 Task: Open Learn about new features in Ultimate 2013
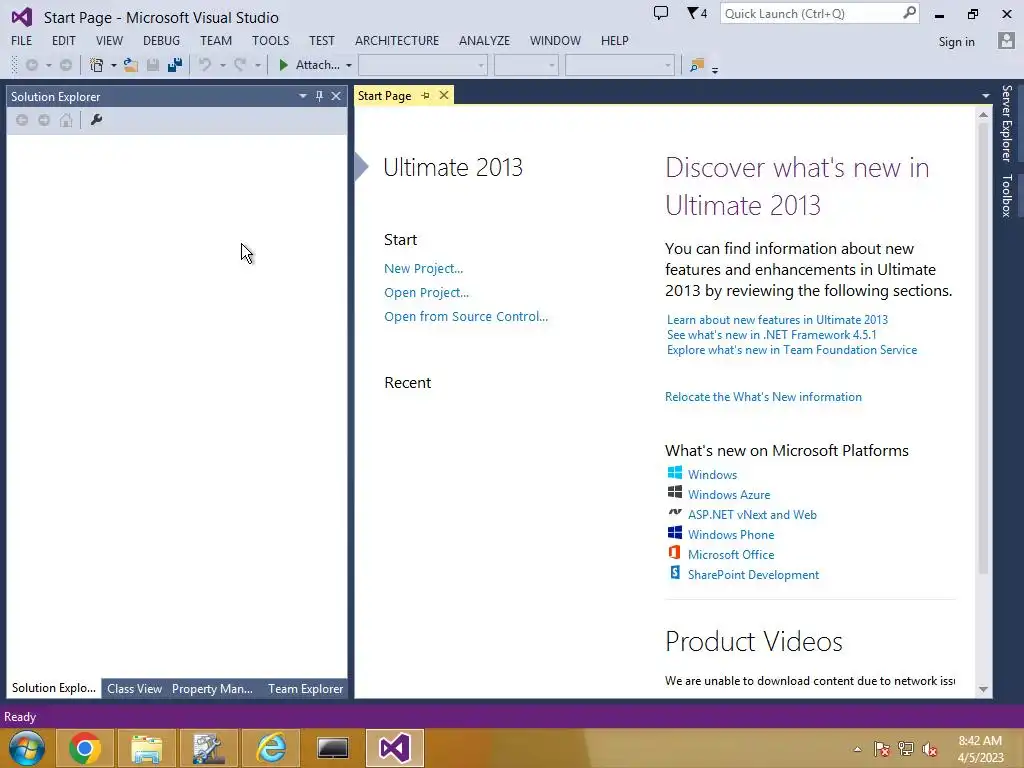pyautogui.click(x=777, y=319)
